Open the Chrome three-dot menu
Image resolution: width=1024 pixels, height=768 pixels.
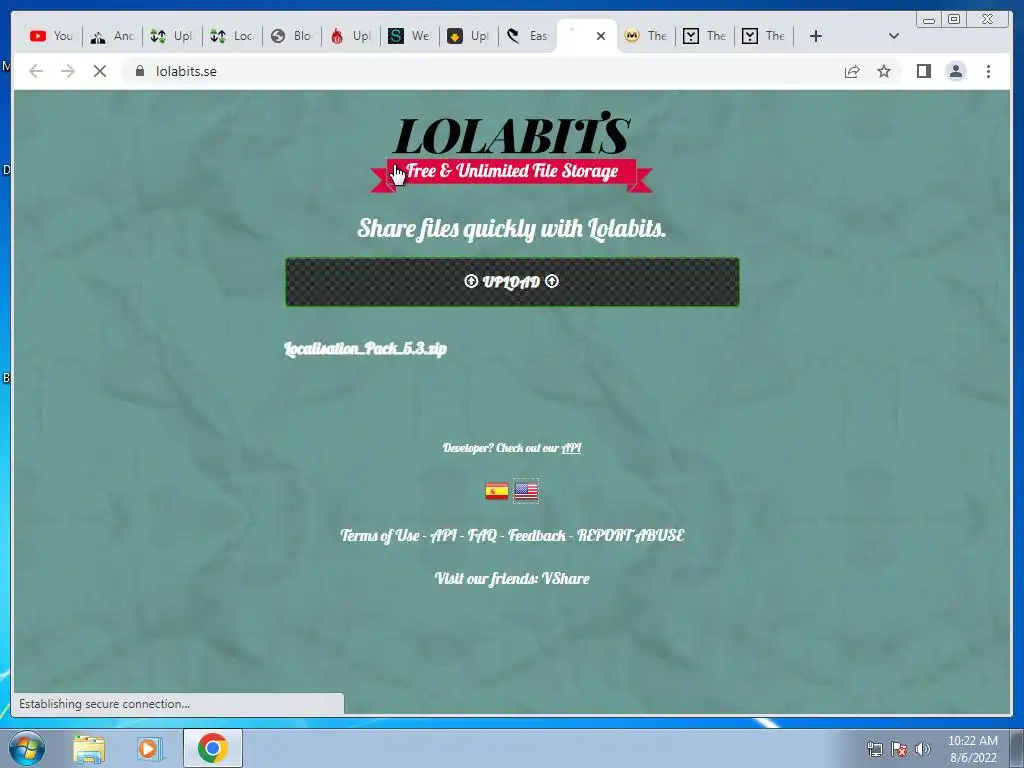[x=988, y=71]
